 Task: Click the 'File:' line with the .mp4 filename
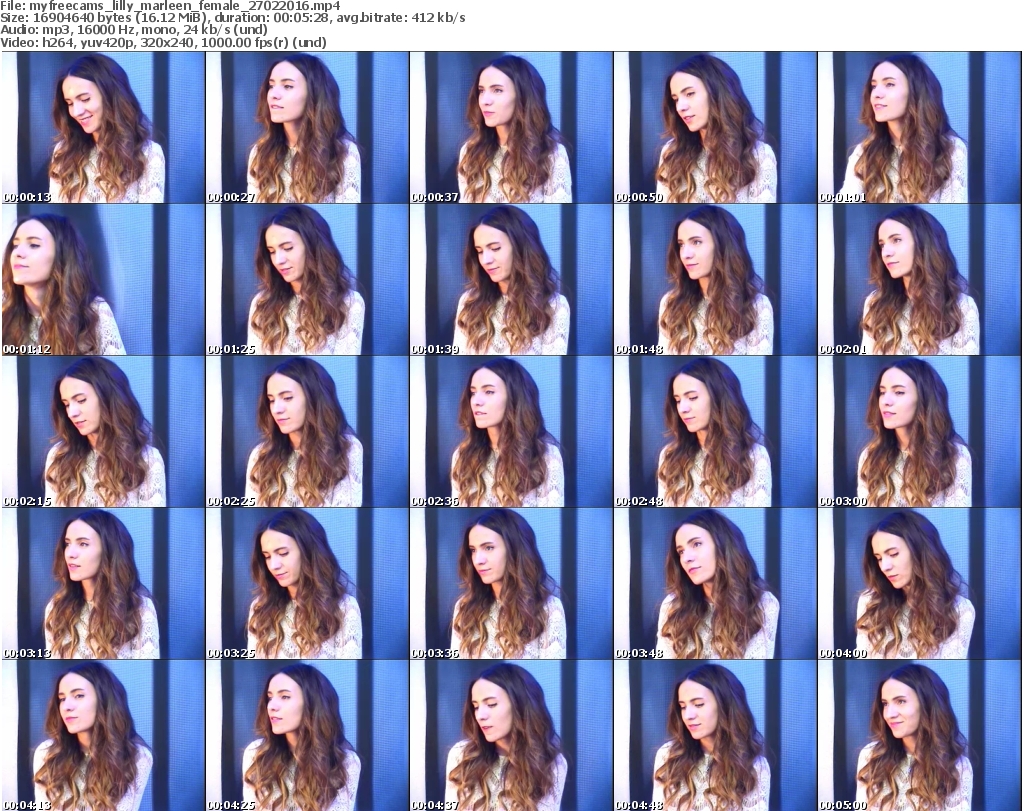point(170,6)
